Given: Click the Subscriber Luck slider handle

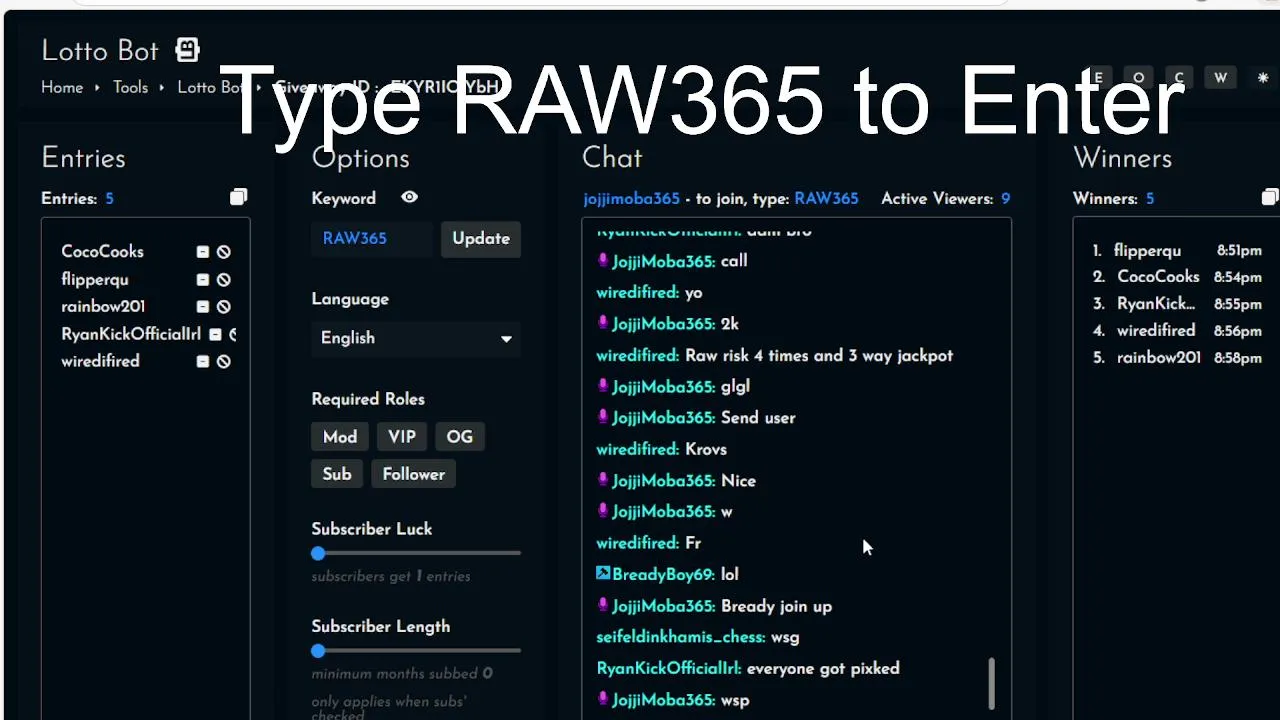Looking at the screenshot, I should (318, 553).
